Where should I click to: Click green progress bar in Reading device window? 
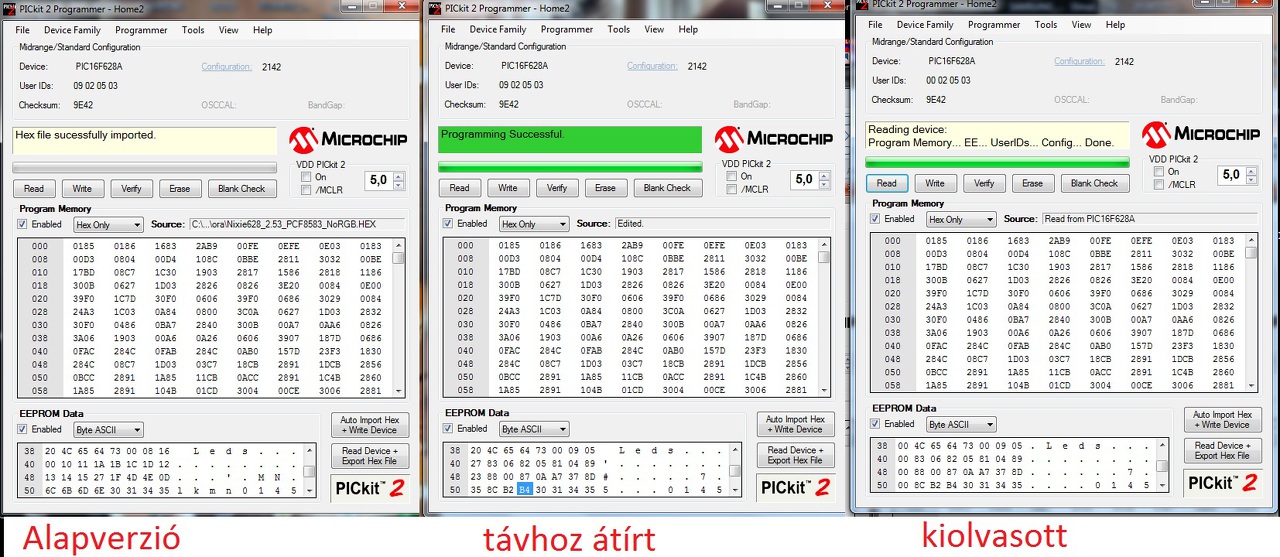tap(997, 161)
